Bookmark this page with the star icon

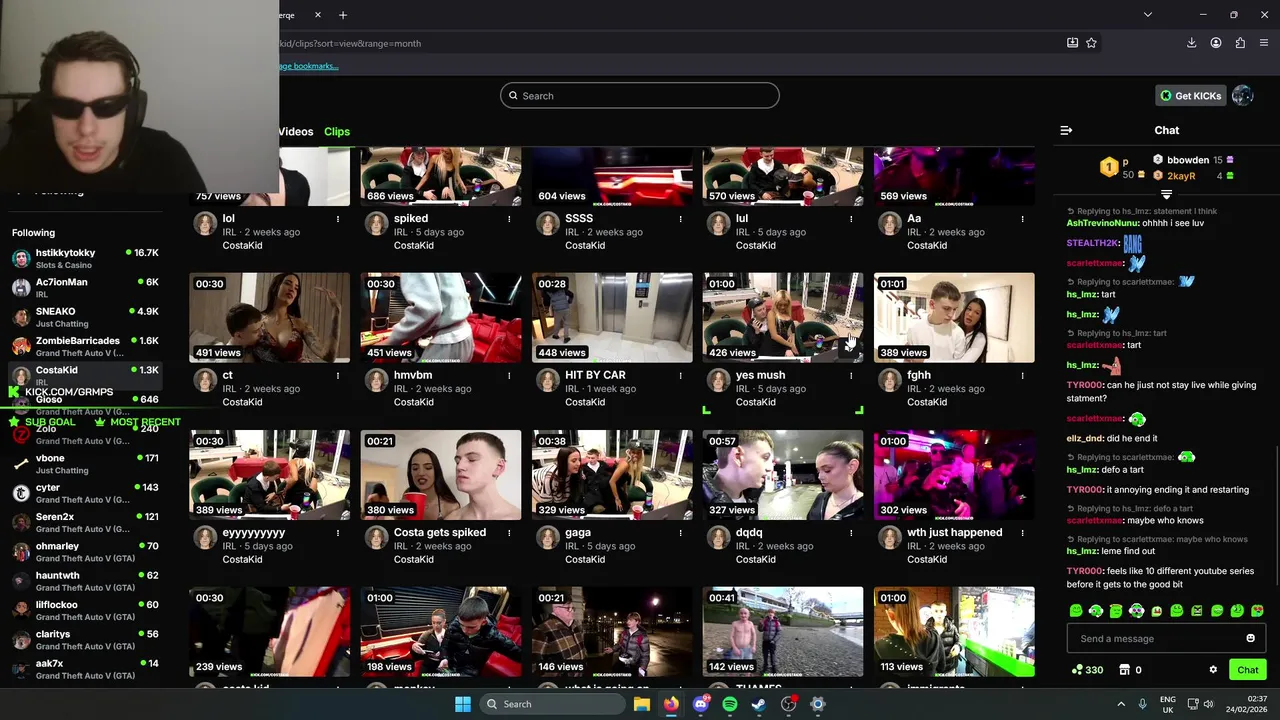point(1091,43)
